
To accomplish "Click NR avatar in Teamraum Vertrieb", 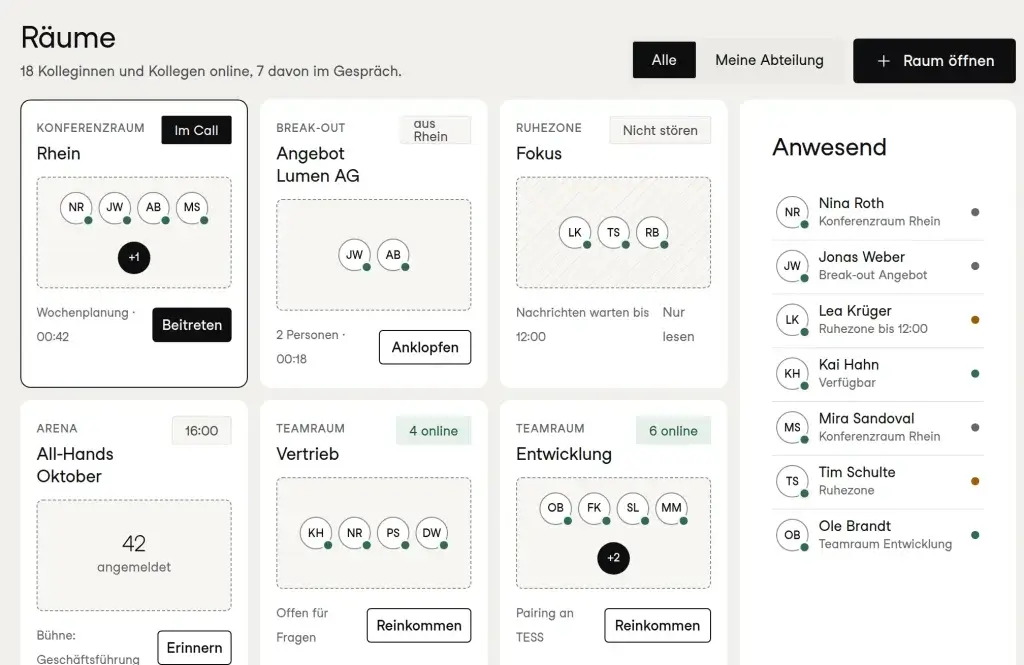I will pos(355,533).
